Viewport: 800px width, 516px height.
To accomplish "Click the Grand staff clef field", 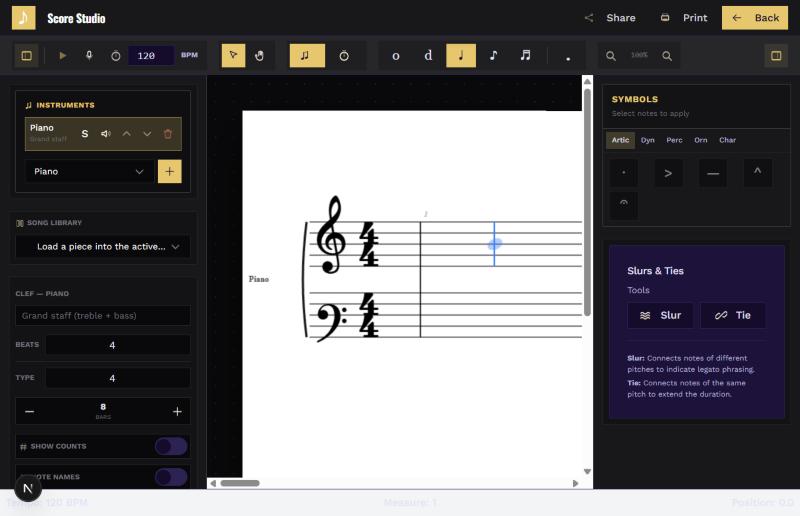I will (103, 316).
